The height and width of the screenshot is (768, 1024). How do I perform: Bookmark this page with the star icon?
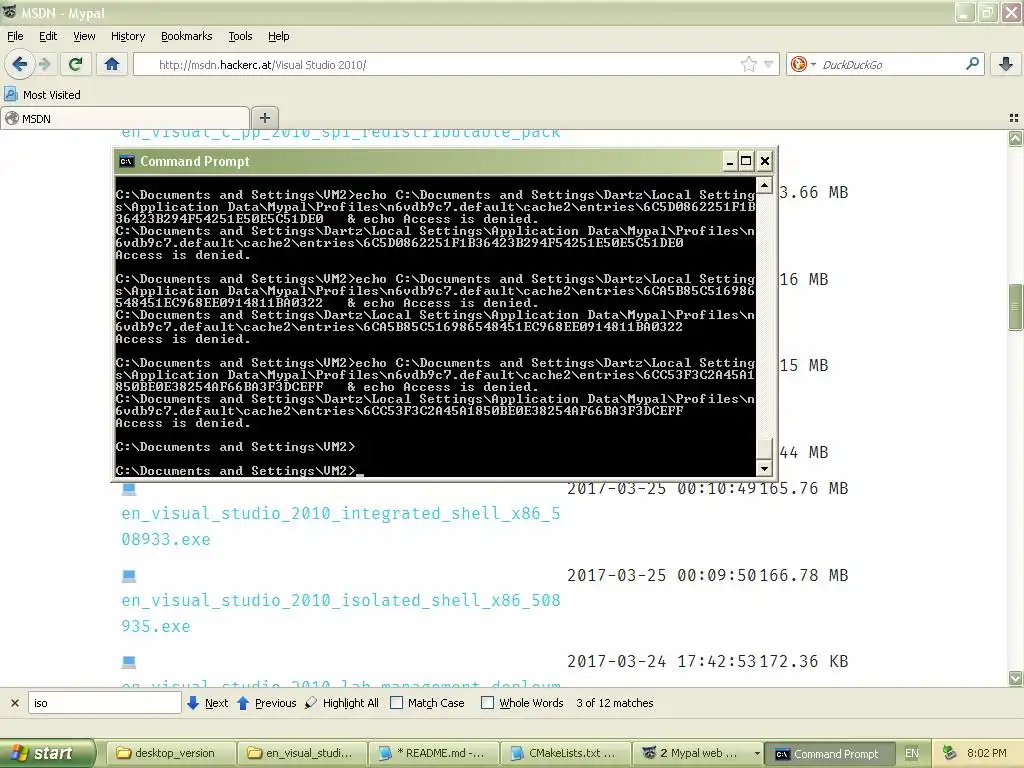[748, 64]
